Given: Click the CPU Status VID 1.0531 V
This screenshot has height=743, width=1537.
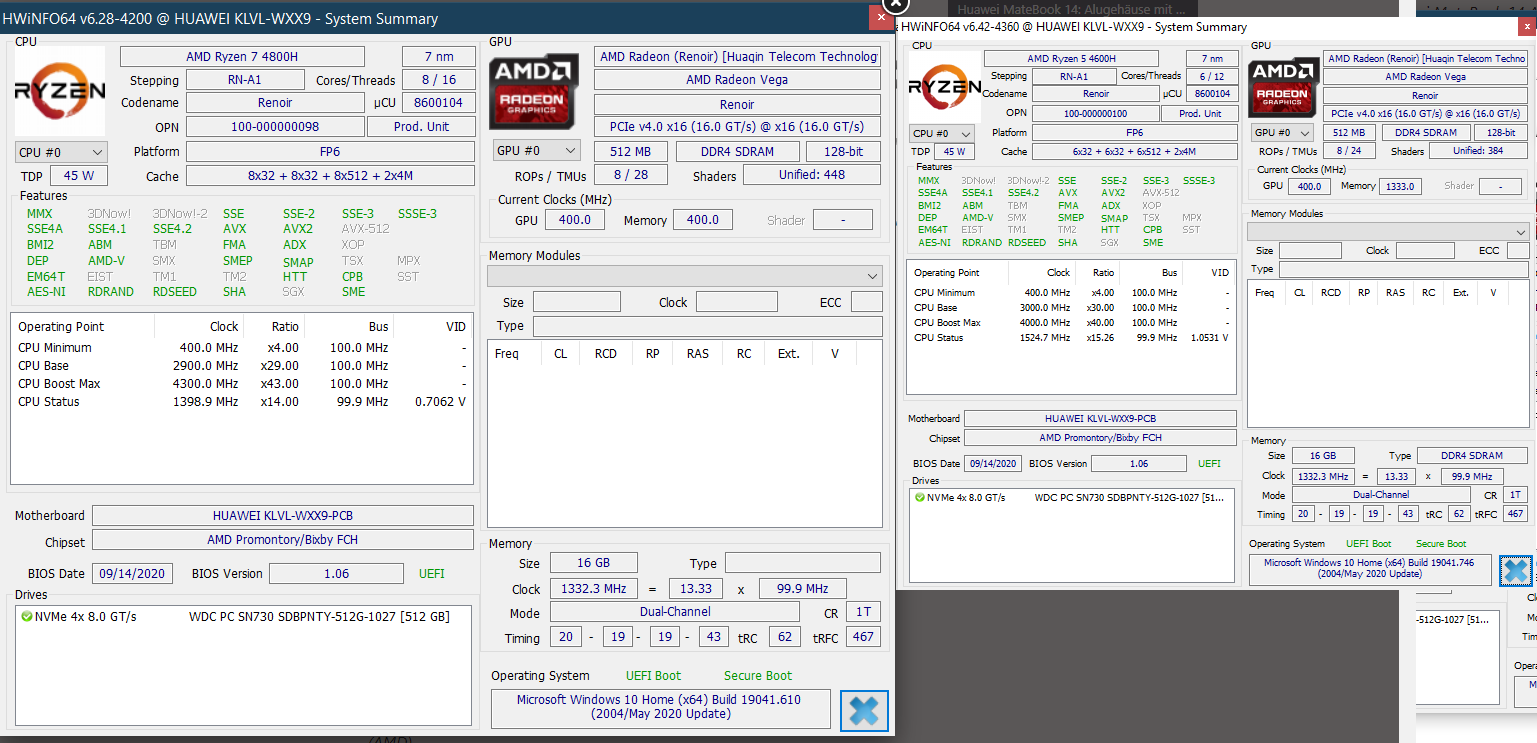Looking at the screenshot, I should click(1210, 338).
